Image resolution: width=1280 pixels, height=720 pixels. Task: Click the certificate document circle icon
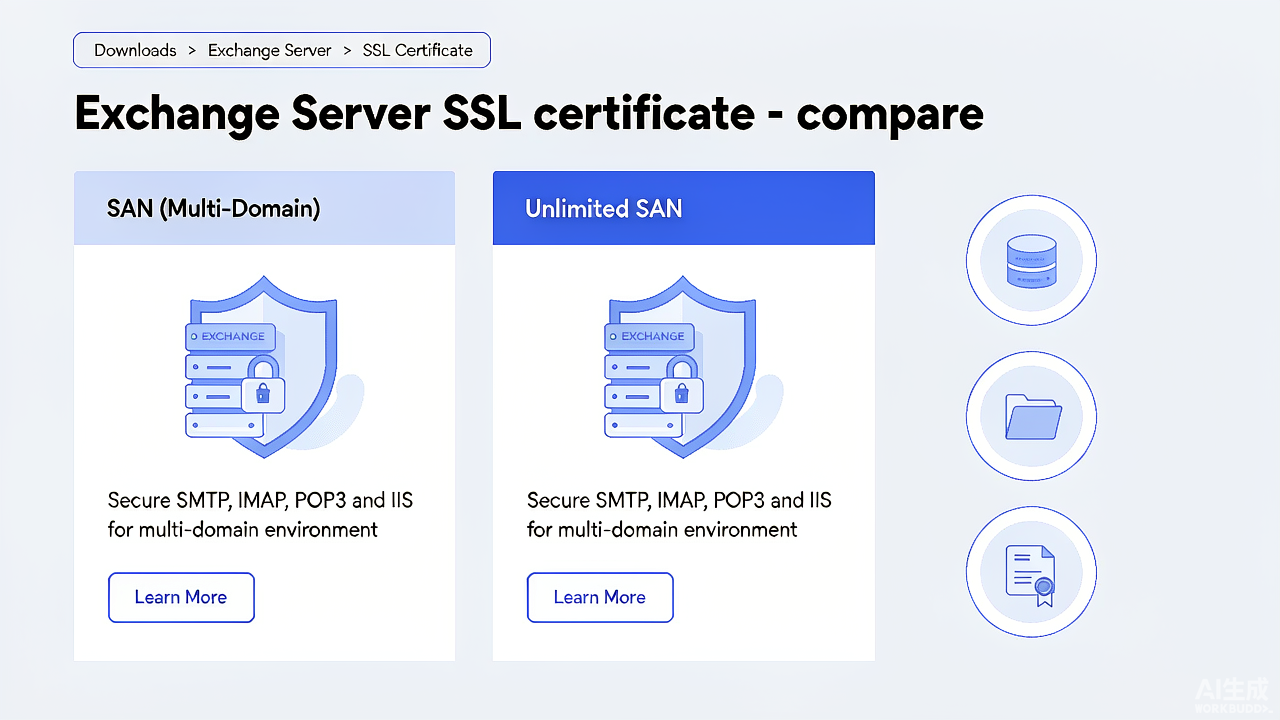pos(1031,573)
